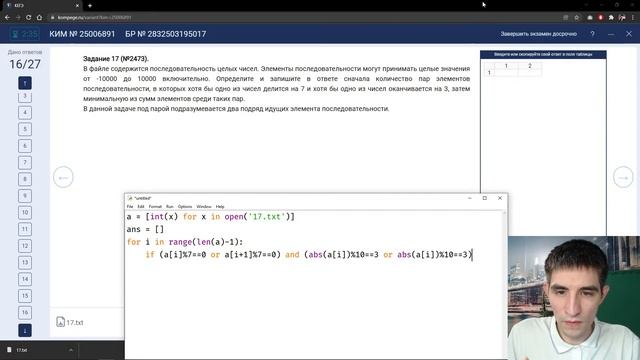Viewport: 640px width, 360px height.
Task: Reload the page with the refresh icon
Action: click(x=28, y=18)
